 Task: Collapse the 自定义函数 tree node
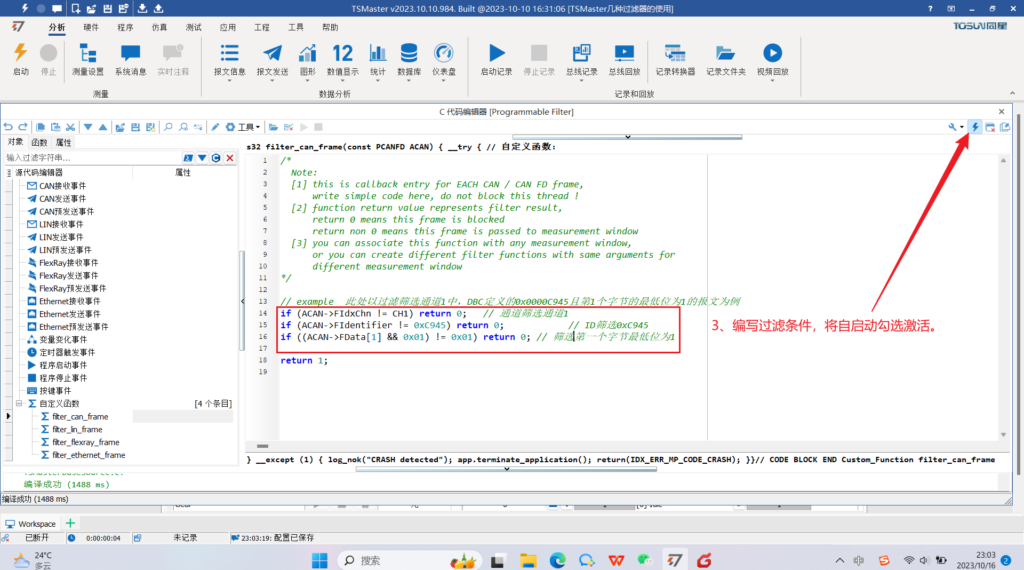[x=18, y=403]
